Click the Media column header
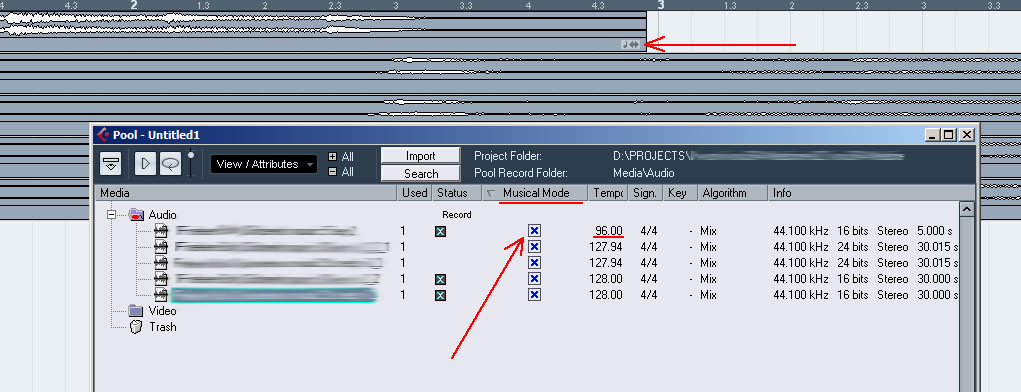Viewport: 1021px width, 392px height. (x=246, y=193)
